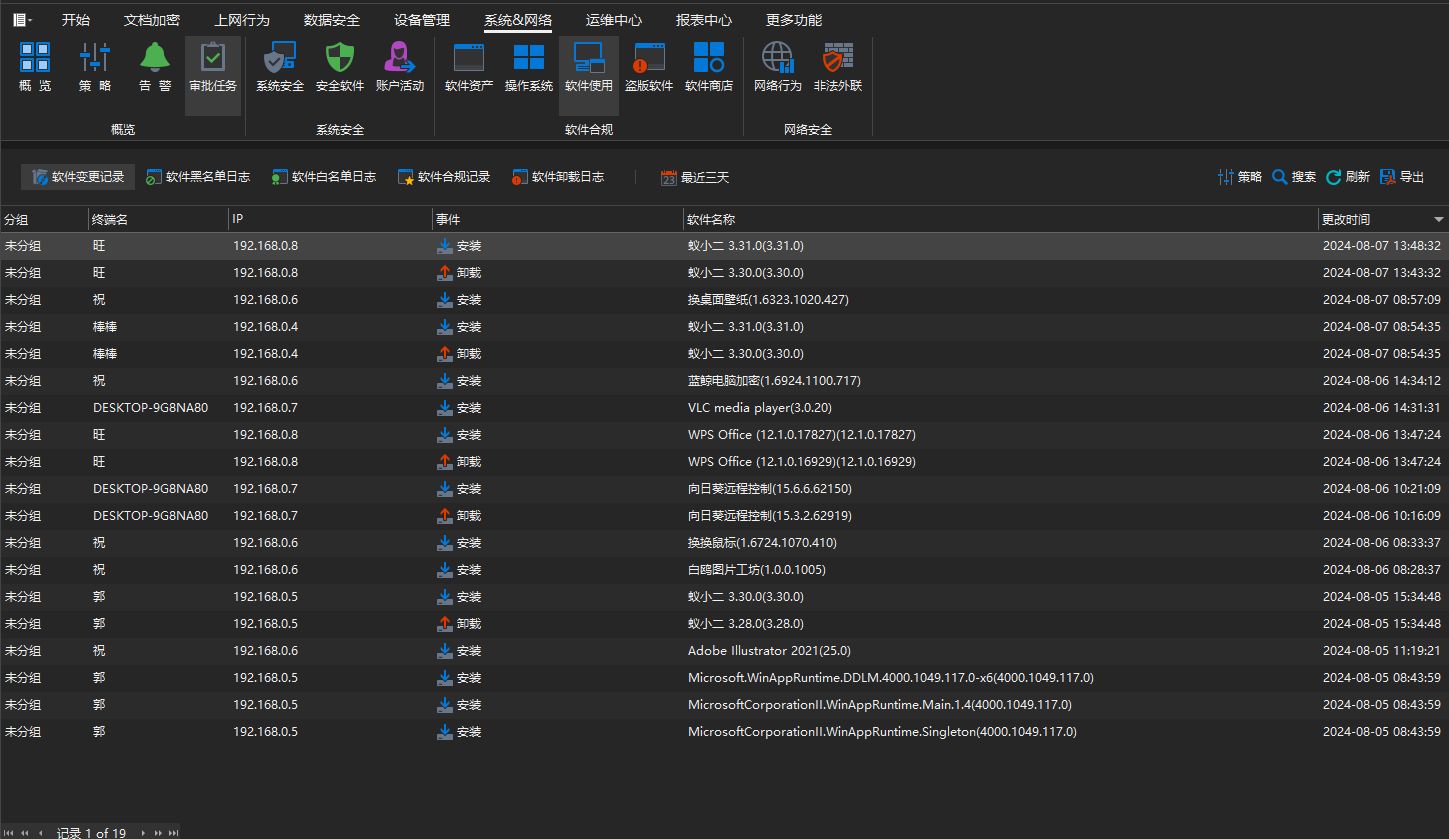Select 白鸥图片工坊(1.0.0.1005) row
This screenshot has height=839, width=1449.
click(x=724, y=569)
